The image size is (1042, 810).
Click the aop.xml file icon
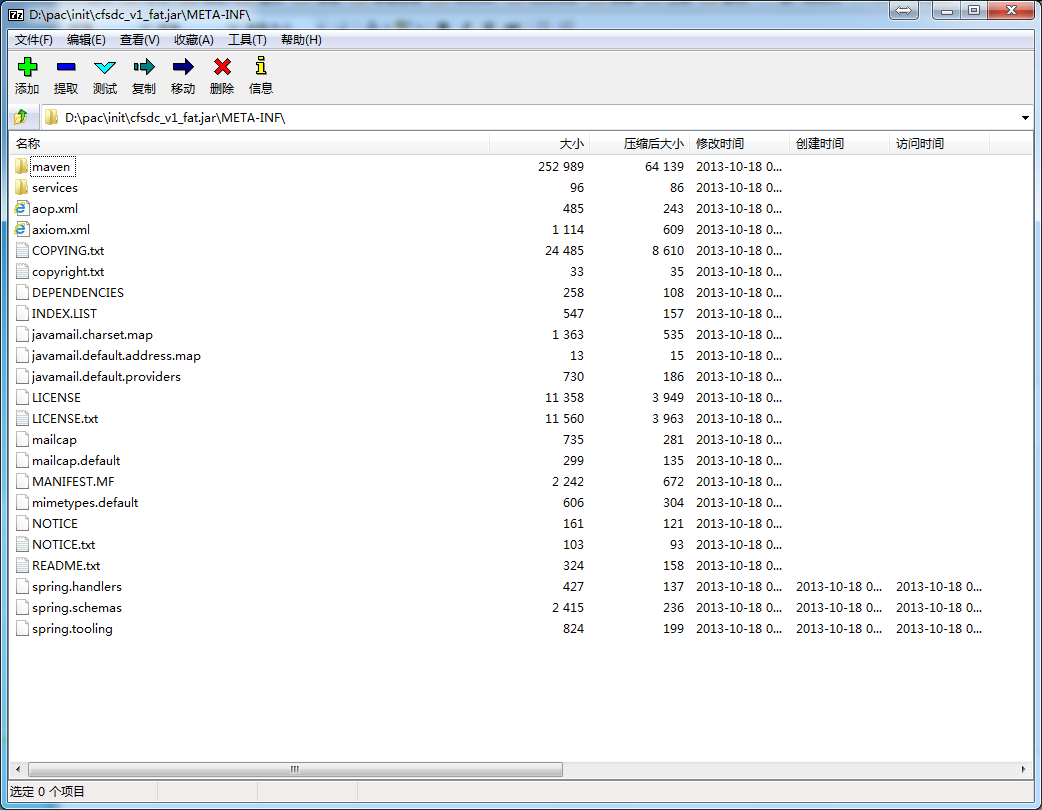tap(21, 209)
